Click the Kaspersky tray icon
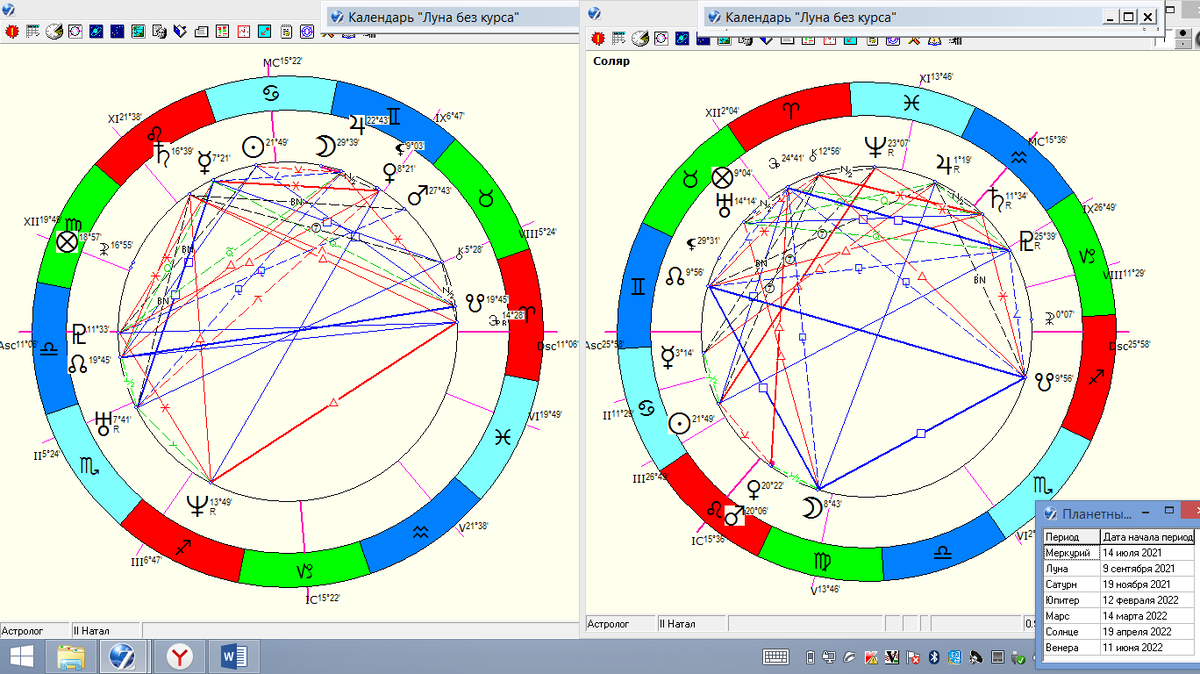1200x674 pixels. tap(871, 657)
